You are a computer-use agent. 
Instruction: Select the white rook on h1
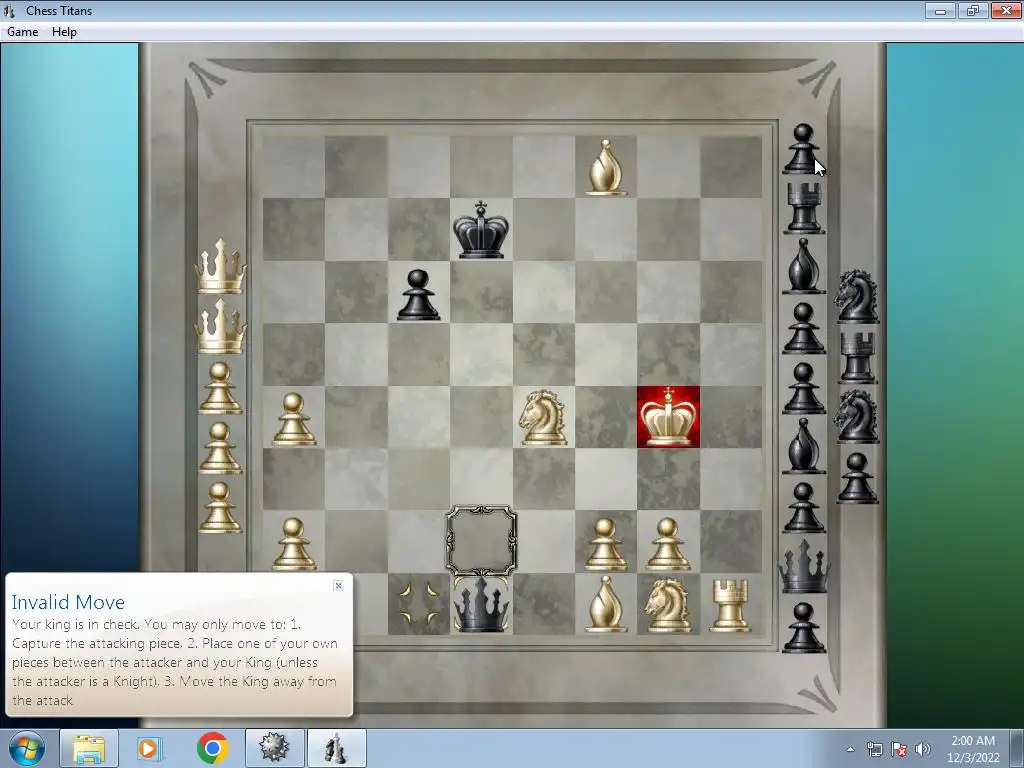730,606
